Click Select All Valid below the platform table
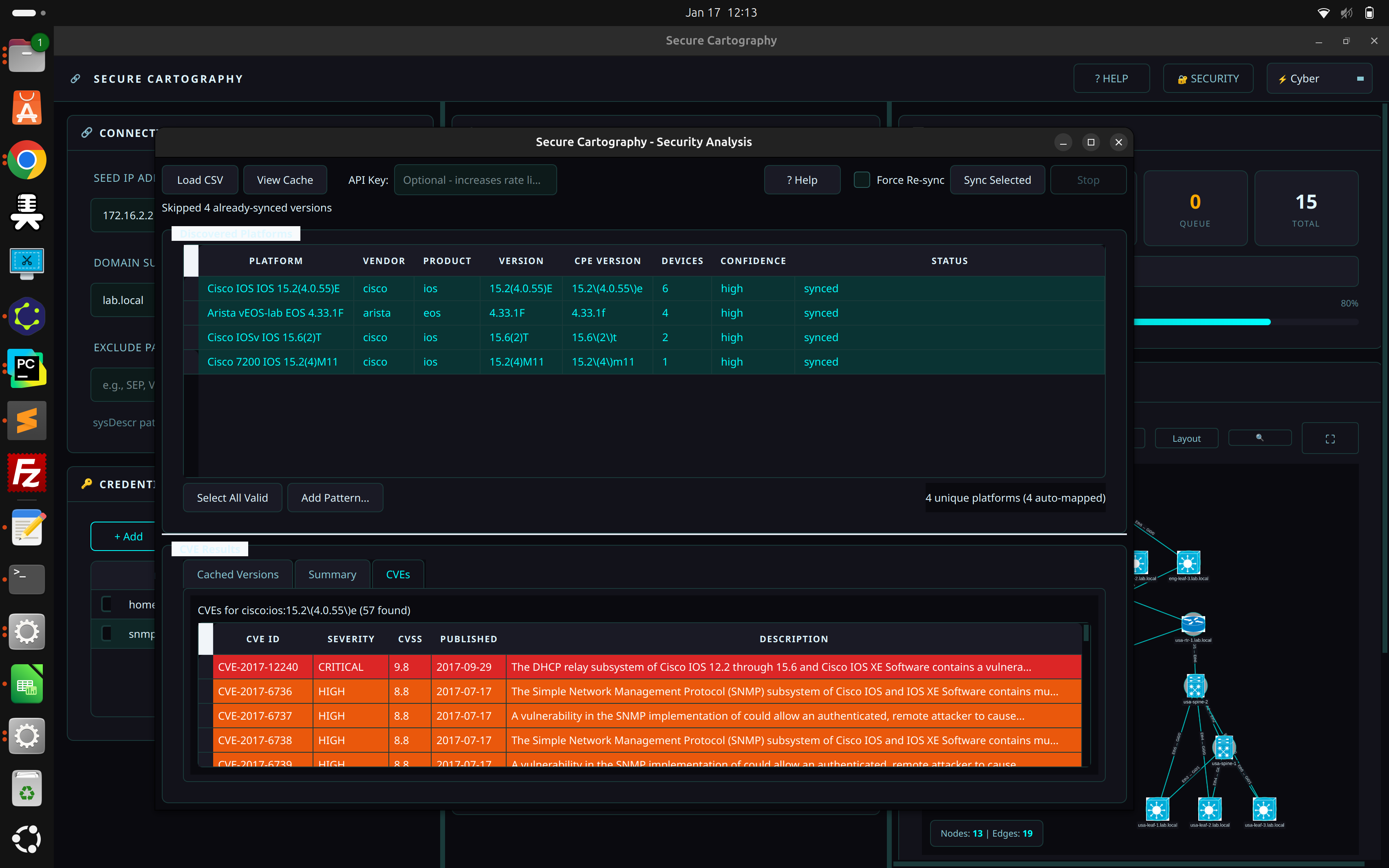This screenshot has width=1389, height=868. click(x=232, y=497)
